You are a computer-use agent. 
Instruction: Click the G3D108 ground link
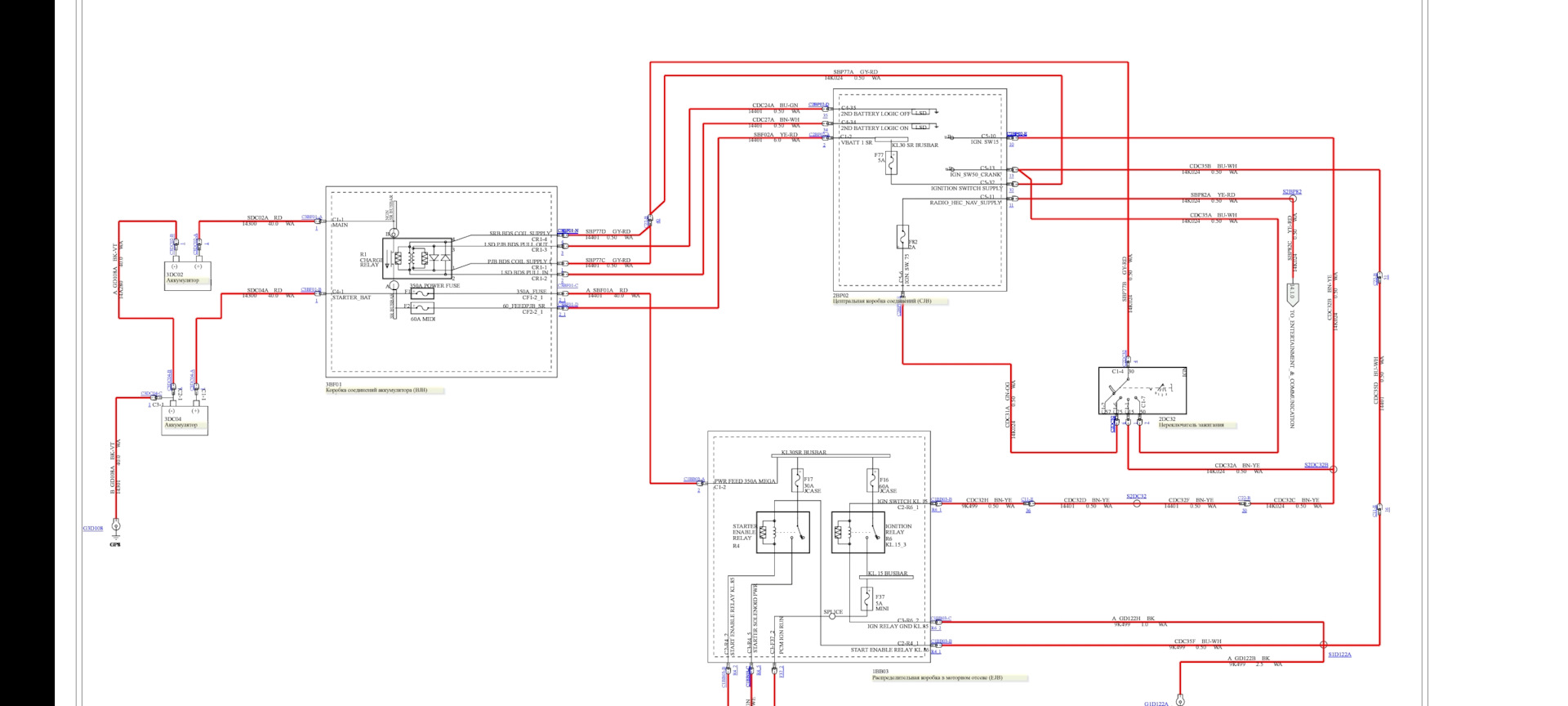92,529
